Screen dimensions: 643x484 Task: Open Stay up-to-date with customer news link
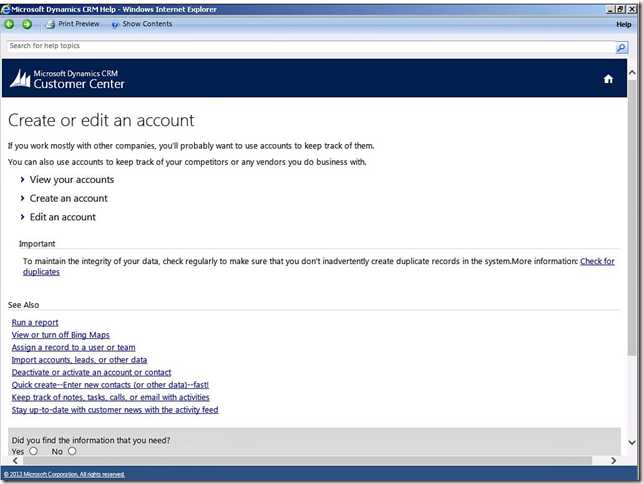click(115, 410)
